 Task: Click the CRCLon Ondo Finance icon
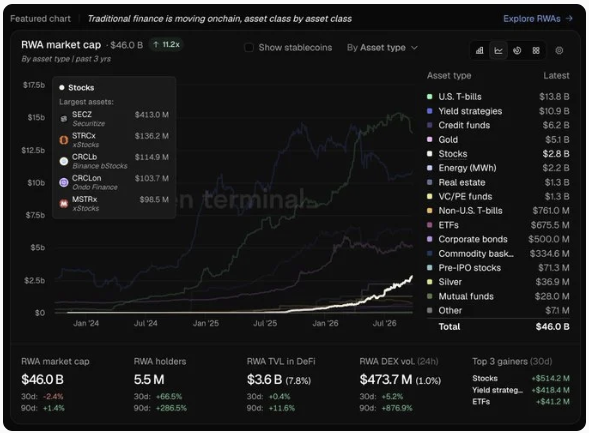[x=64, y=183]
